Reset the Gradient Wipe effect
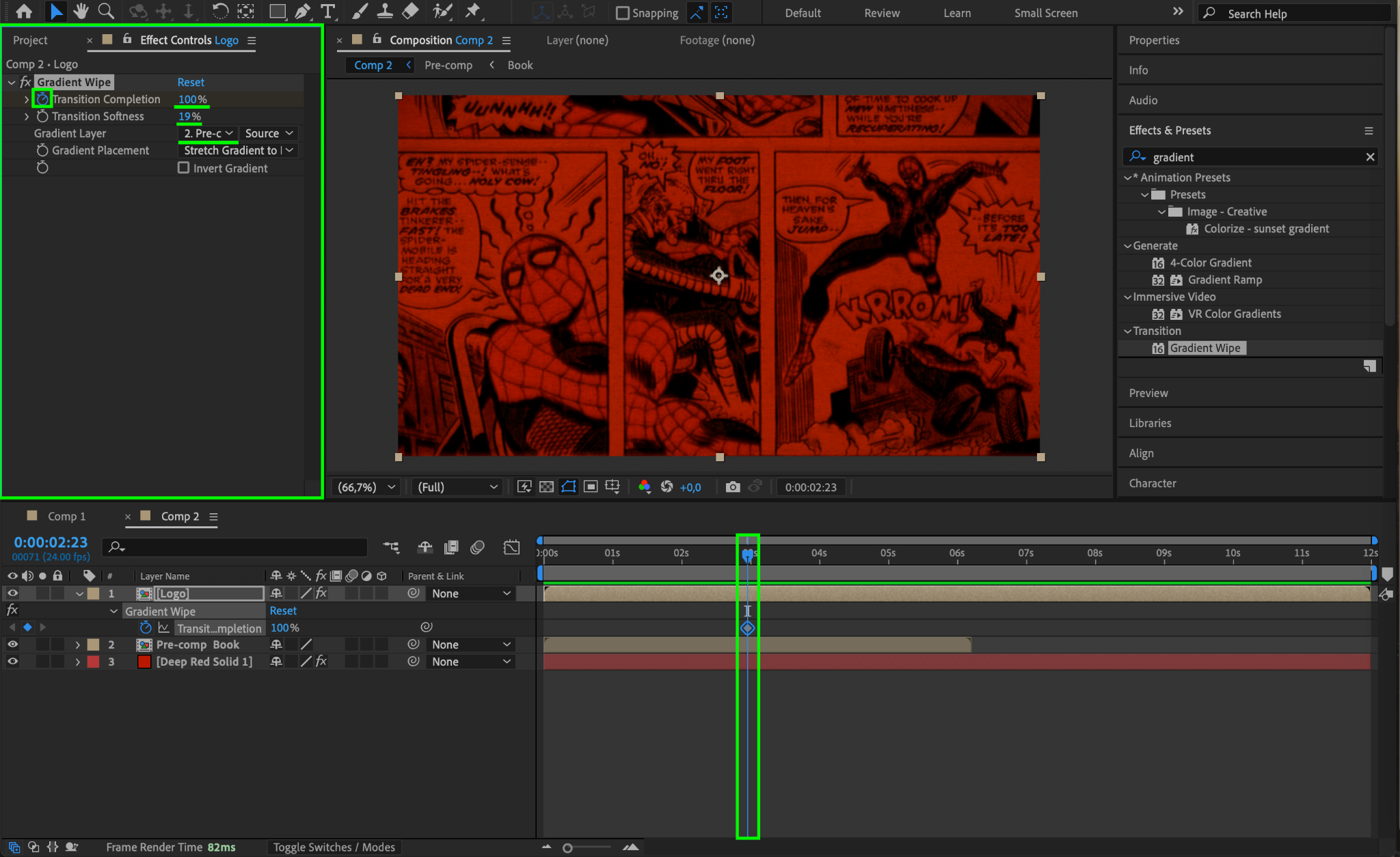The height and width of the screenshot is (857, 1400). click(x=191, y=82)
